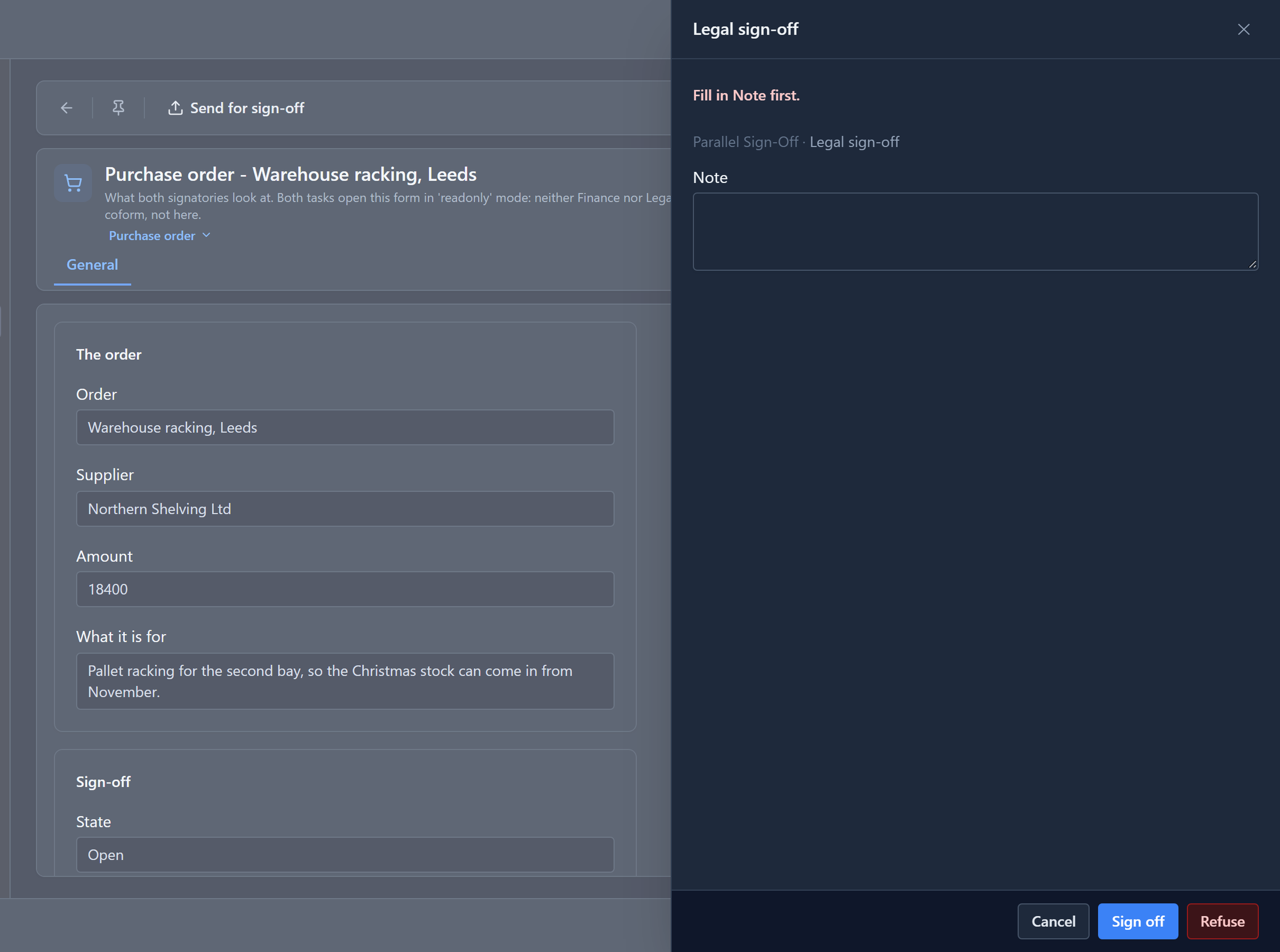Click the back arrow icon
Viewport: 1280px width, 952px height.
tap(66, 108)
